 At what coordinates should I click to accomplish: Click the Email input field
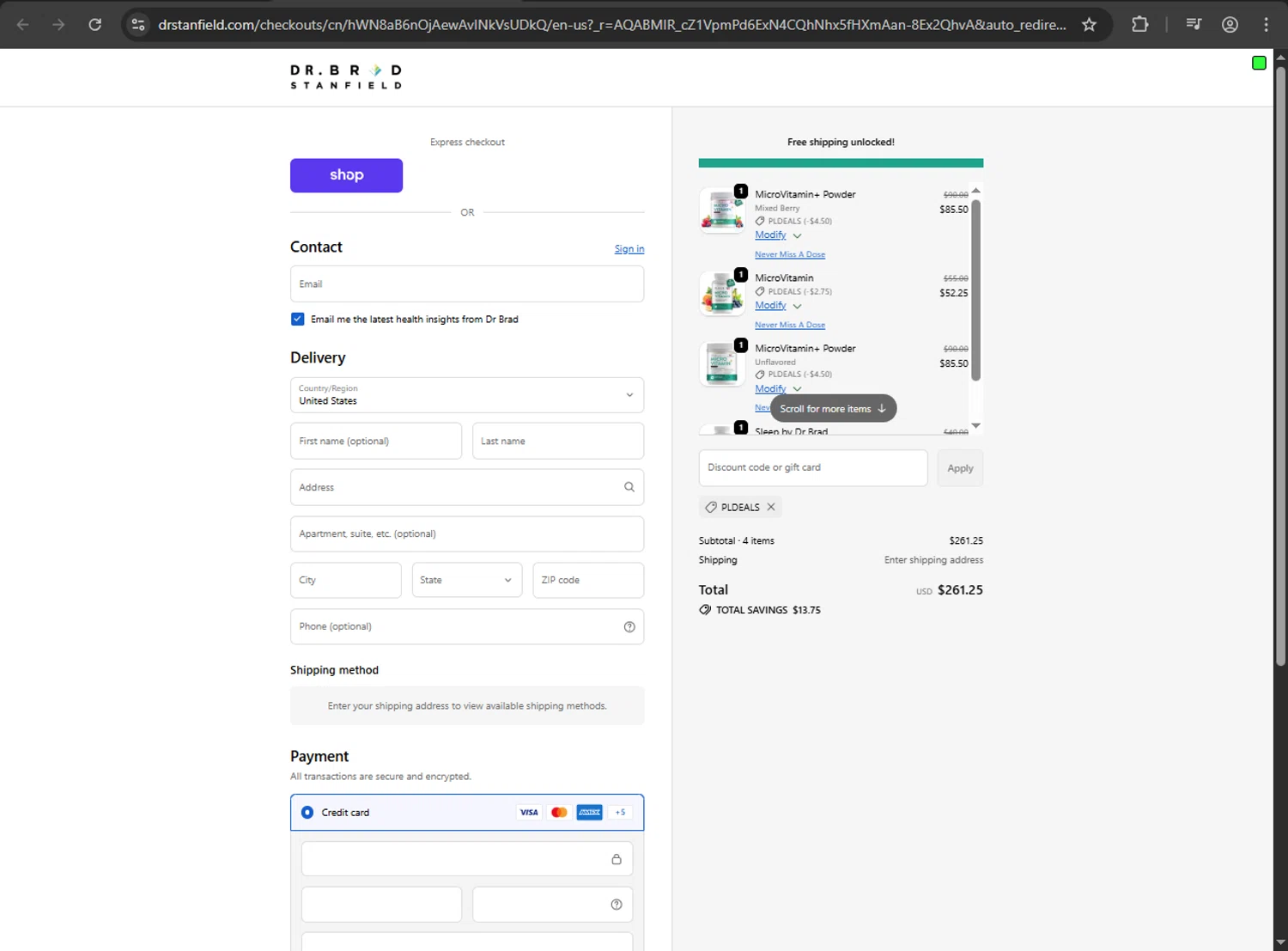coord(467,283)
